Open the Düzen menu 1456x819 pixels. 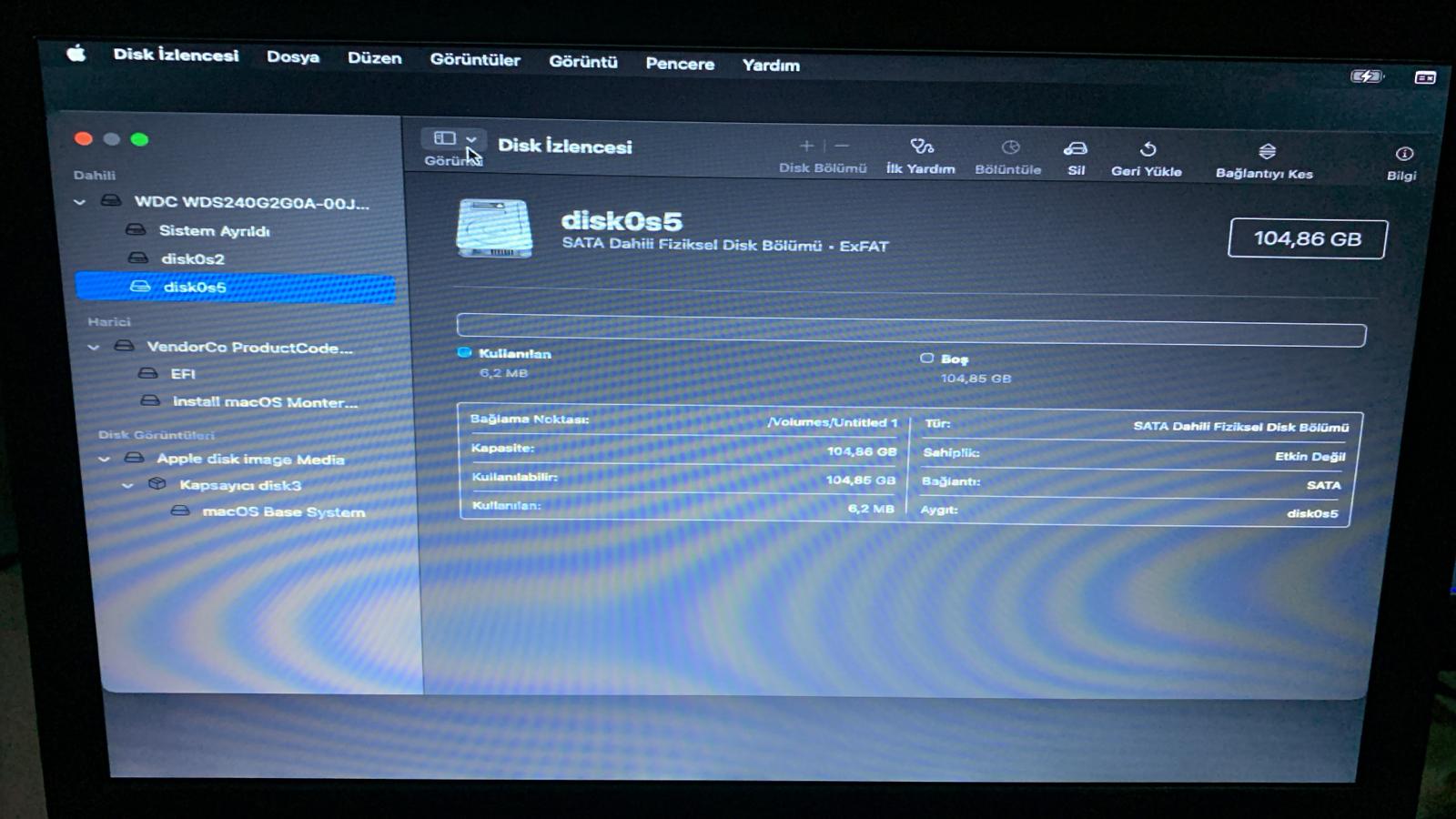pyautogui.click(x=374, y=58)
